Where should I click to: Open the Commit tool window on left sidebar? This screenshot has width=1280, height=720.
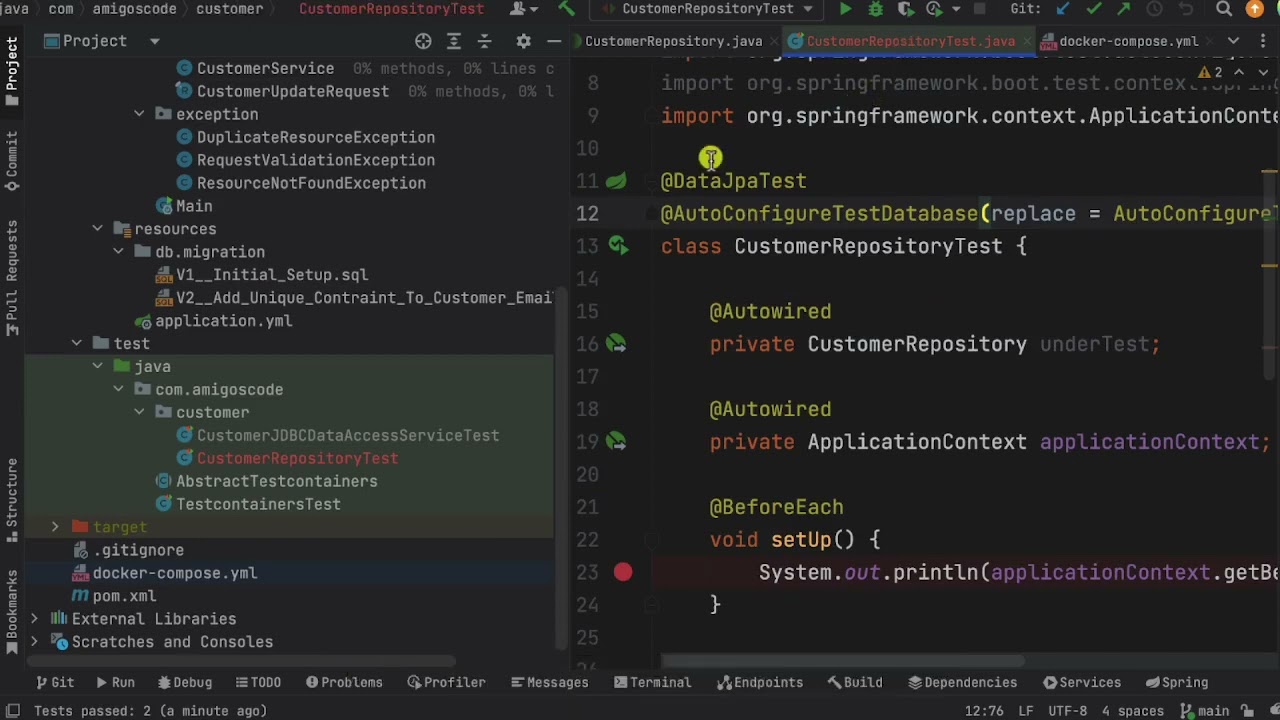click(x=12, y=161)
